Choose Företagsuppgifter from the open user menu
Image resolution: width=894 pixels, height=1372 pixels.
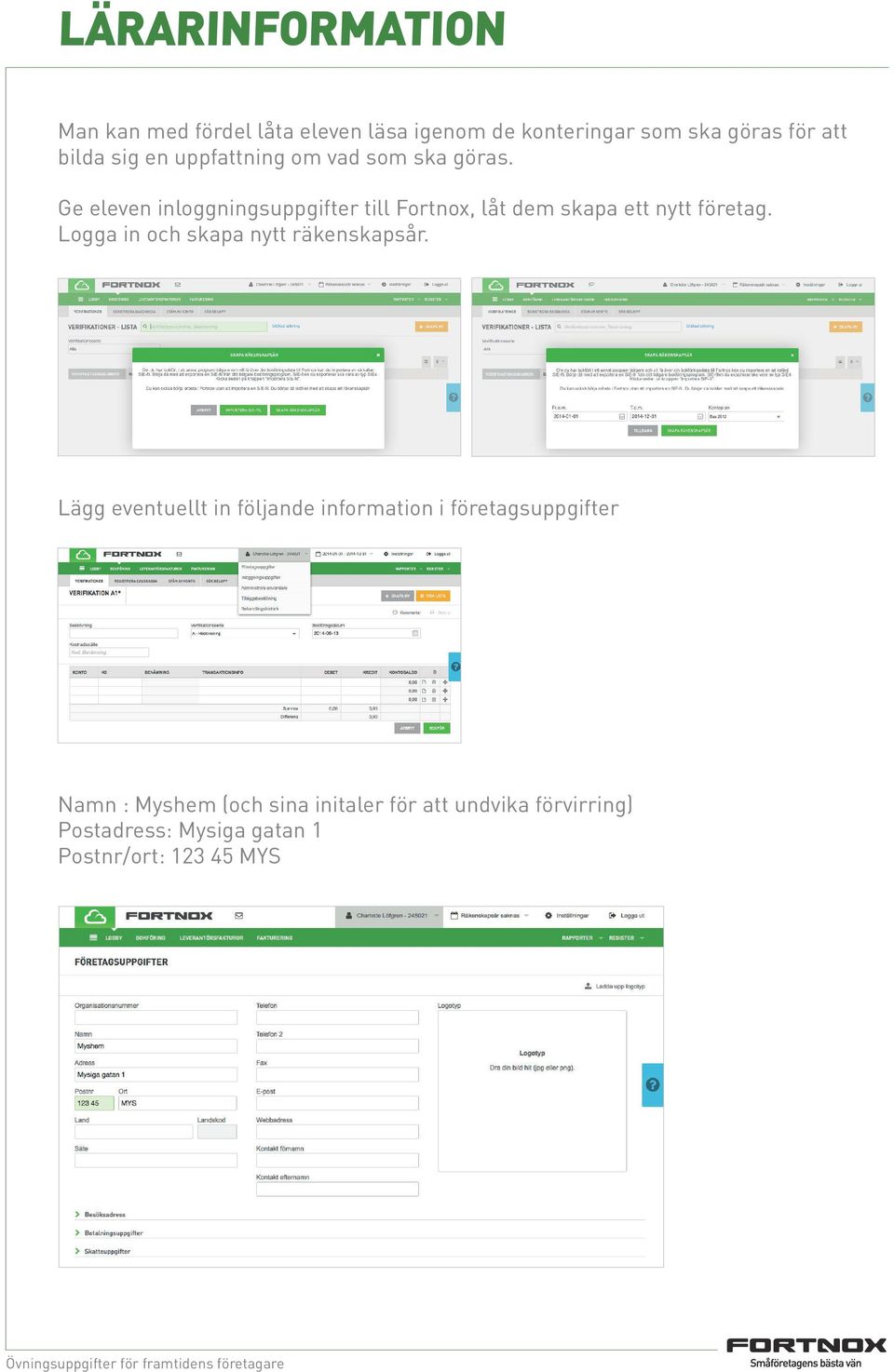pyautogui.click(x=258, y=567)
